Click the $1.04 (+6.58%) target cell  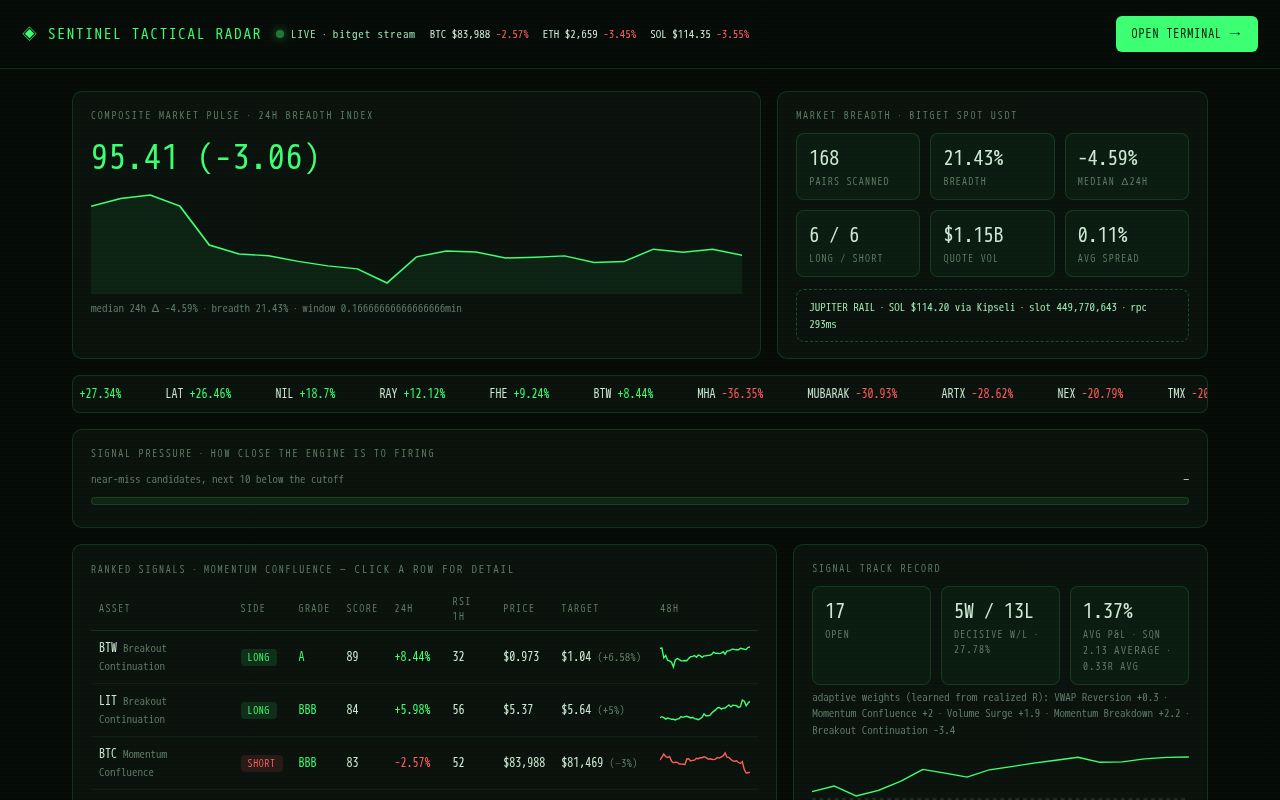(x=601, y=657)
